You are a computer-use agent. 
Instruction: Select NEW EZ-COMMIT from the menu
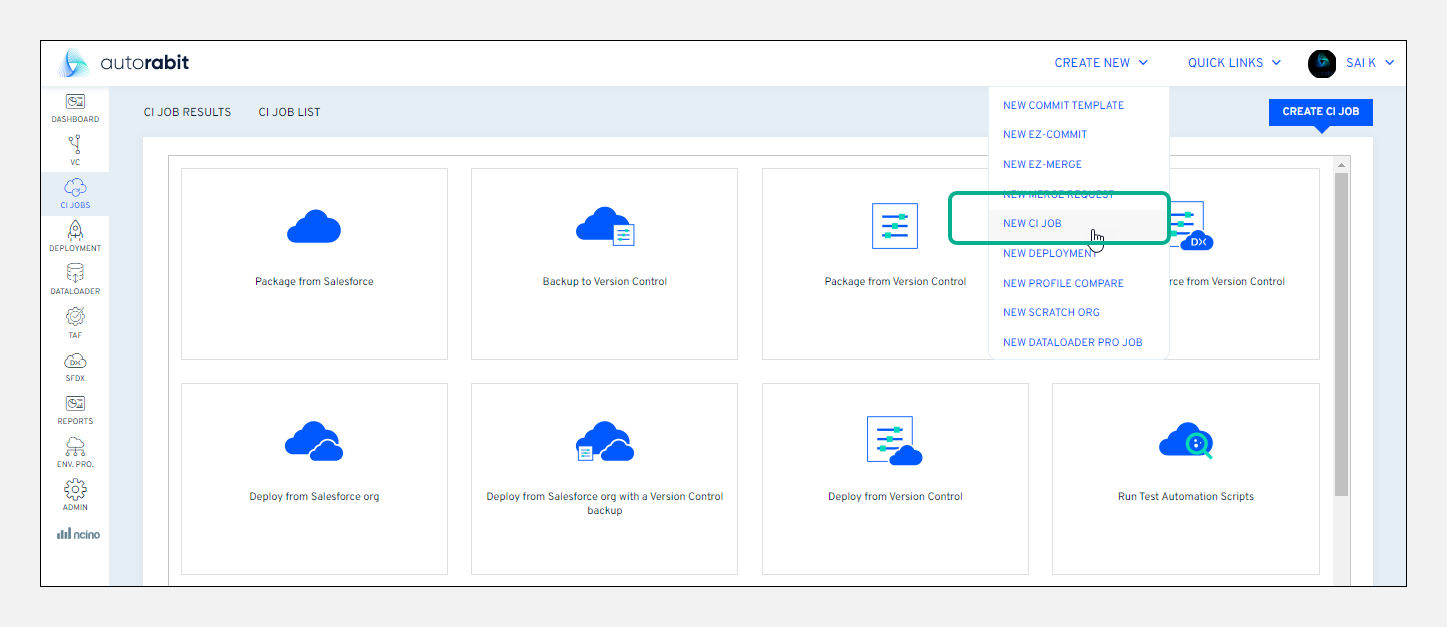(x=1043, y=134)
